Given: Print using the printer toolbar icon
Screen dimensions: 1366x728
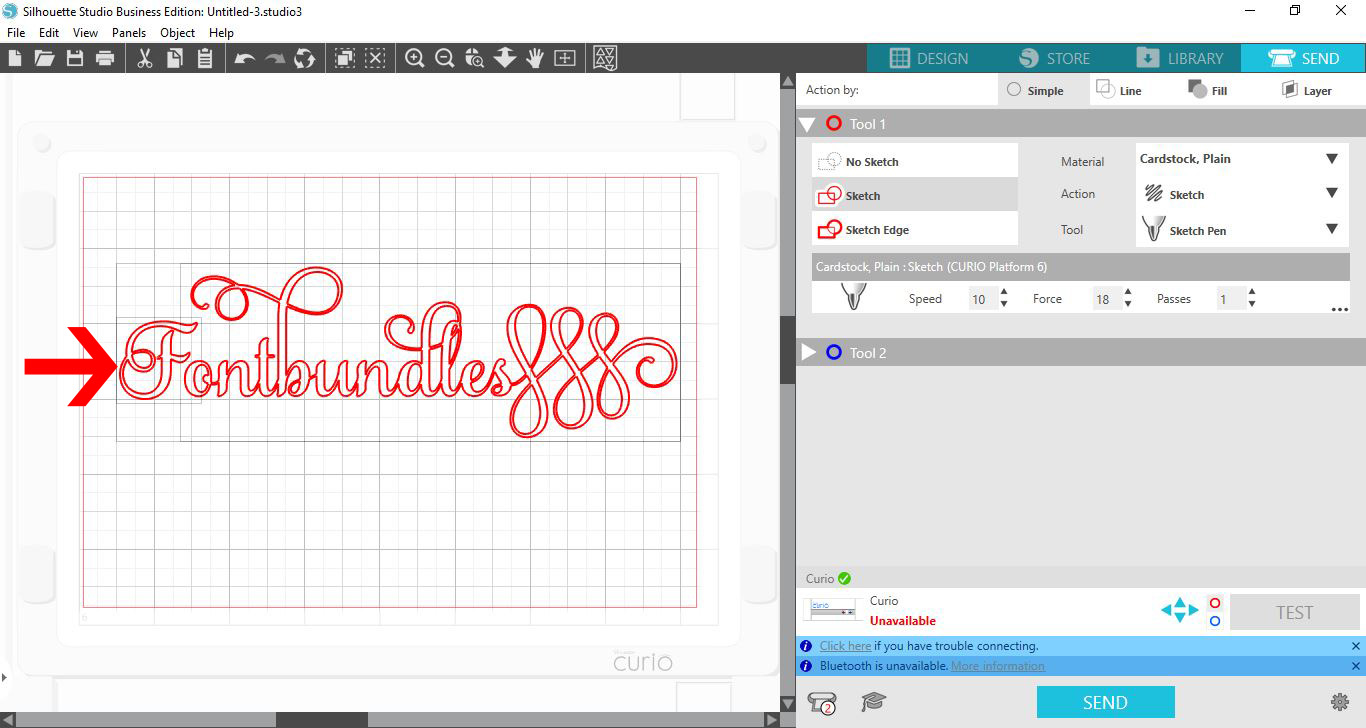Looking at the screenshot, I should pyautogui.click(x=105, y=58).
